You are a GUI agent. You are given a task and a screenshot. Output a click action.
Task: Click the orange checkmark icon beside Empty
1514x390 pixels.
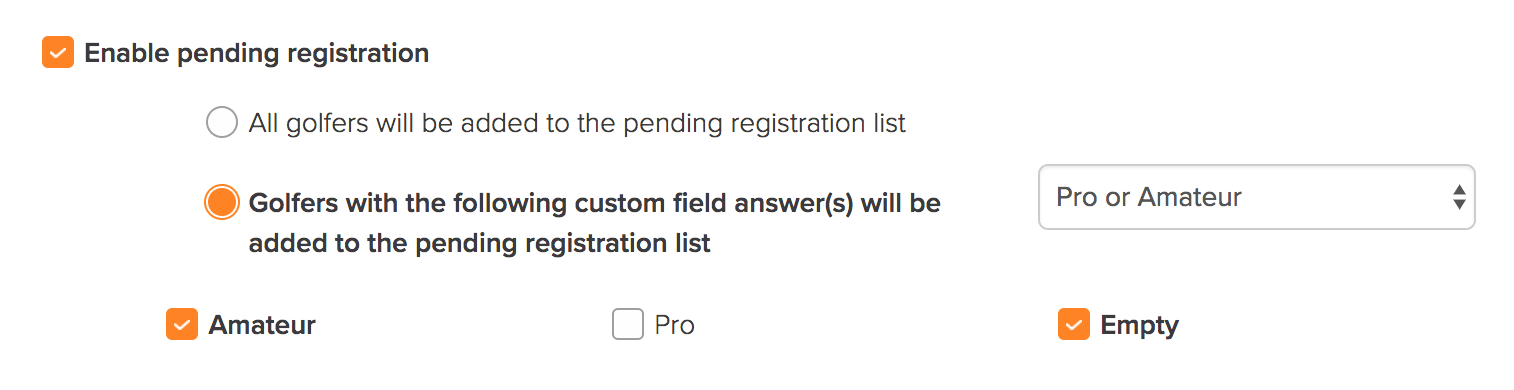pos(1074,325)
